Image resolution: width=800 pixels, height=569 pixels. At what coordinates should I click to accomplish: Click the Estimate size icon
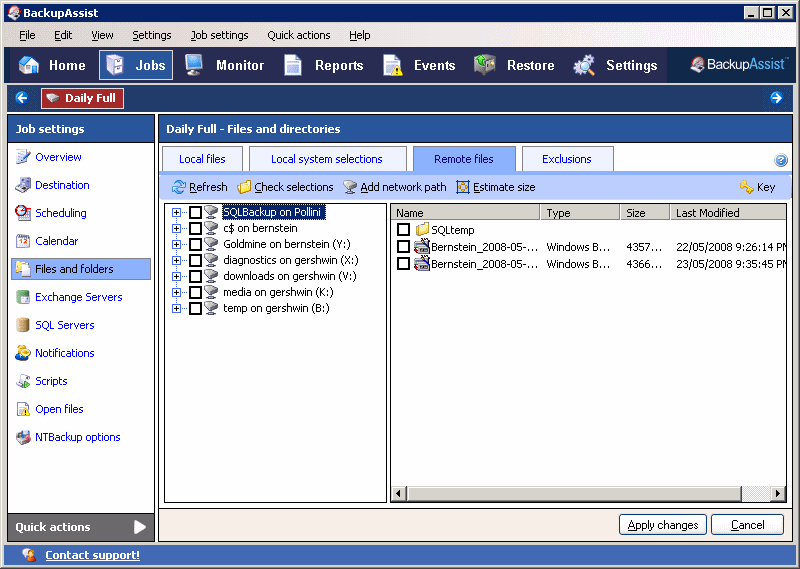463,187
